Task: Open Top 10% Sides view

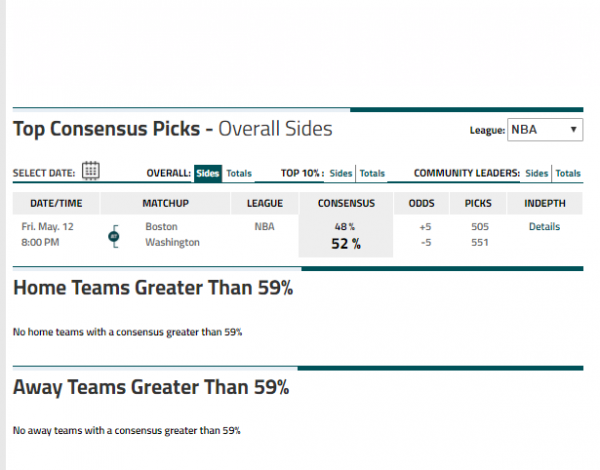Action: point(341,173)
